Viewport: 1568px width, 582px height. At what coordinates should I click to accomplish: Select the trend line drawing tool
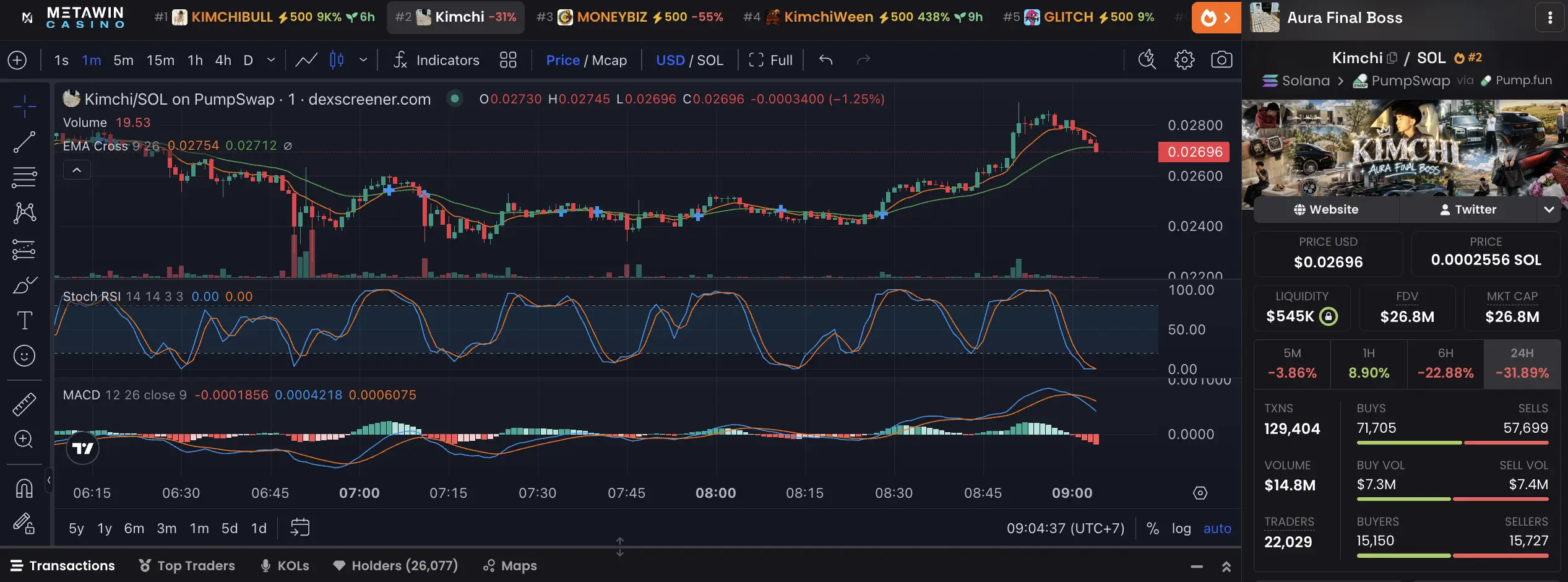pyautogui.click(x=25, y=142)
